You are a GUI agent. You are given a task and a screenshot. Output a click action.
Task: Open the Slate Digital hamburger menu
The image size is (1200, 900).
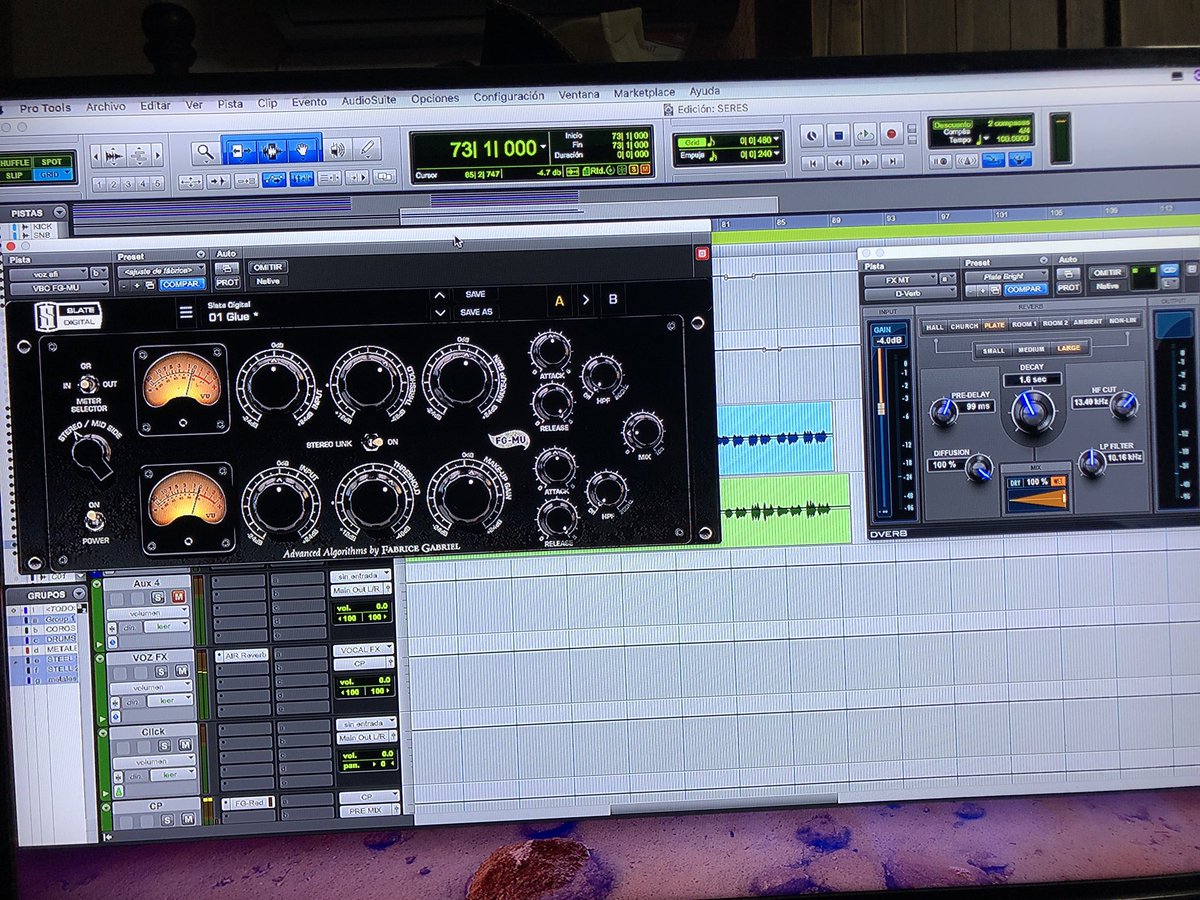tap(186, 313)
